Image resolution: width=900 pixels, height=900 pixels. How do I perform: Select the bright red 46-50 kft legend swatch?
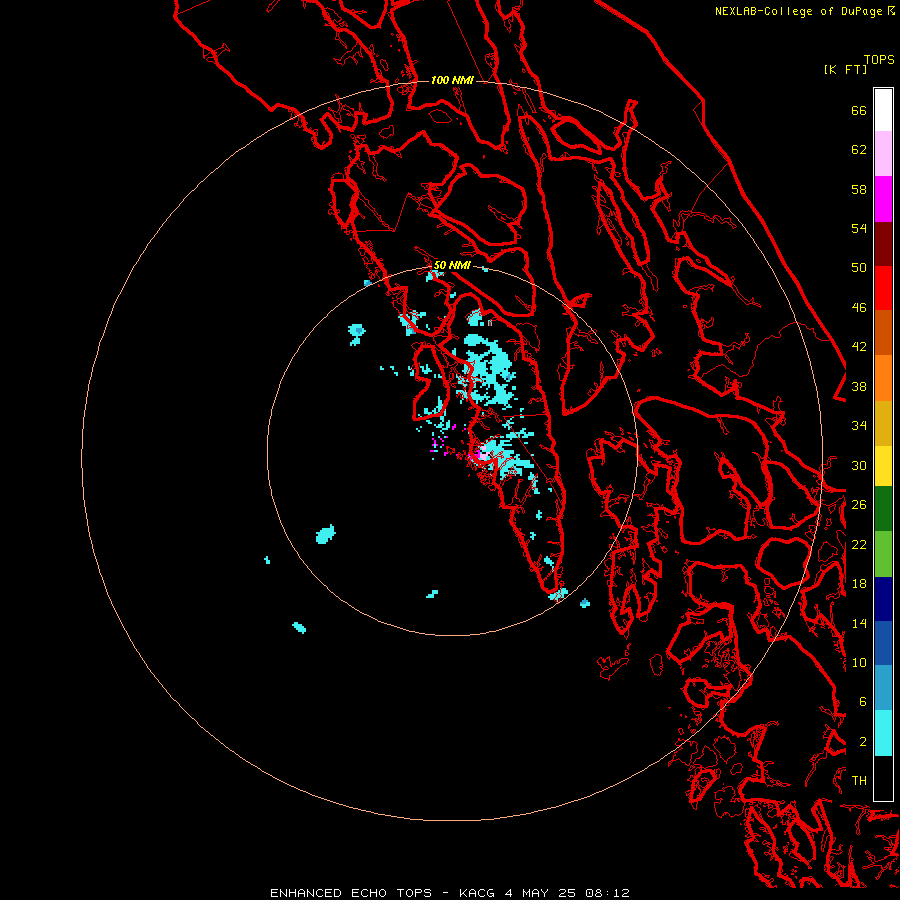point(883,288)
